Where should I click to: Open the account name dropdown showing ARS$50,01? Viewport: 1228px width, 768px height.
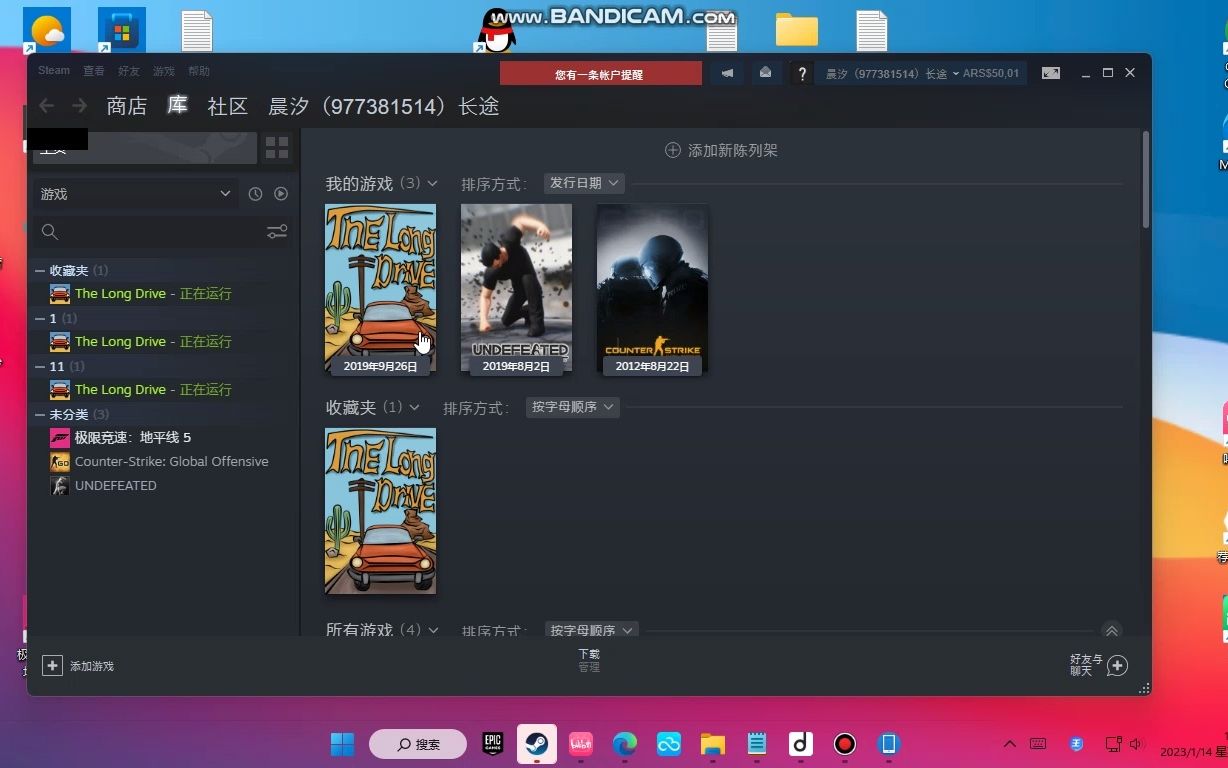(x=920, y=72)
